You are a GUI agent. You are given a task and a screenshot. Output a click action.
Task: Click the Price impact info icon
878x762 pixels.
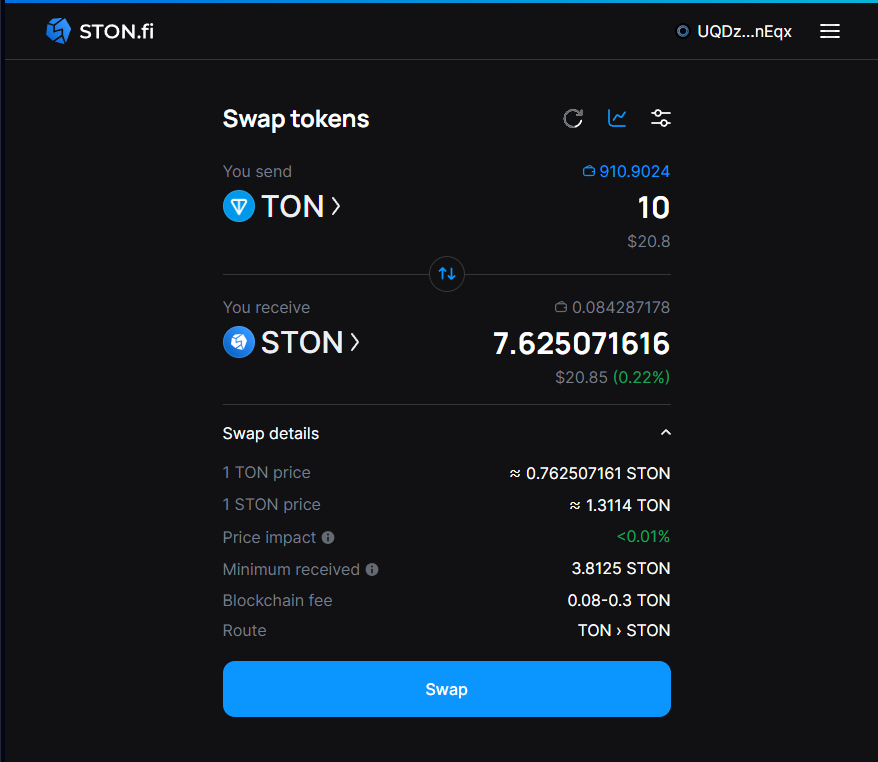tap(328, 538)
